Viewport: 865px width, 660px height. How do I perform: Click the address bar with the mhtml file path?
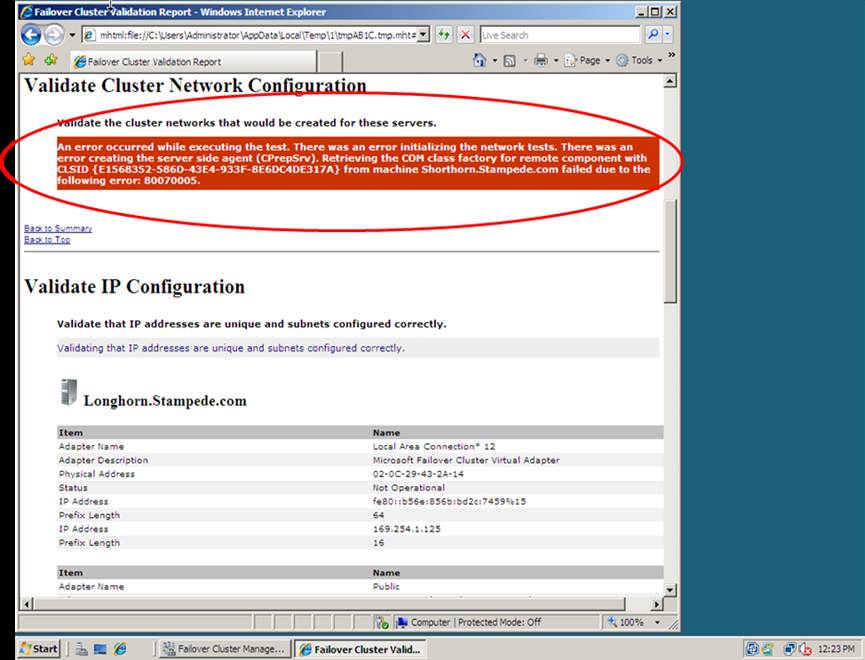click(249, 35)
